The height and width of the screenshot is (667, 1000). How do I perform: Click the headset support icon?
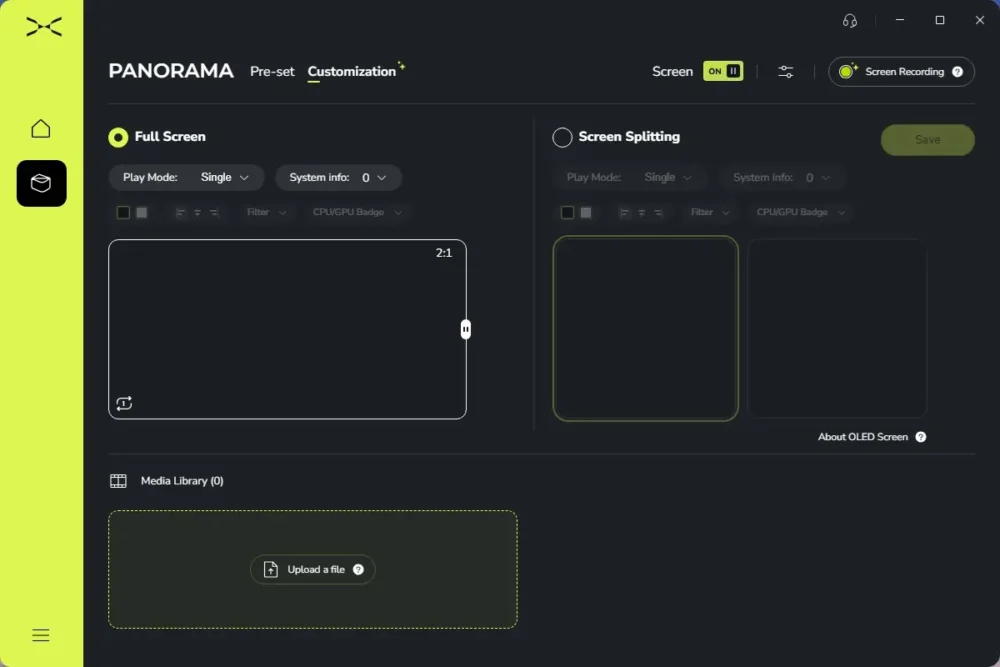[849, 20]
